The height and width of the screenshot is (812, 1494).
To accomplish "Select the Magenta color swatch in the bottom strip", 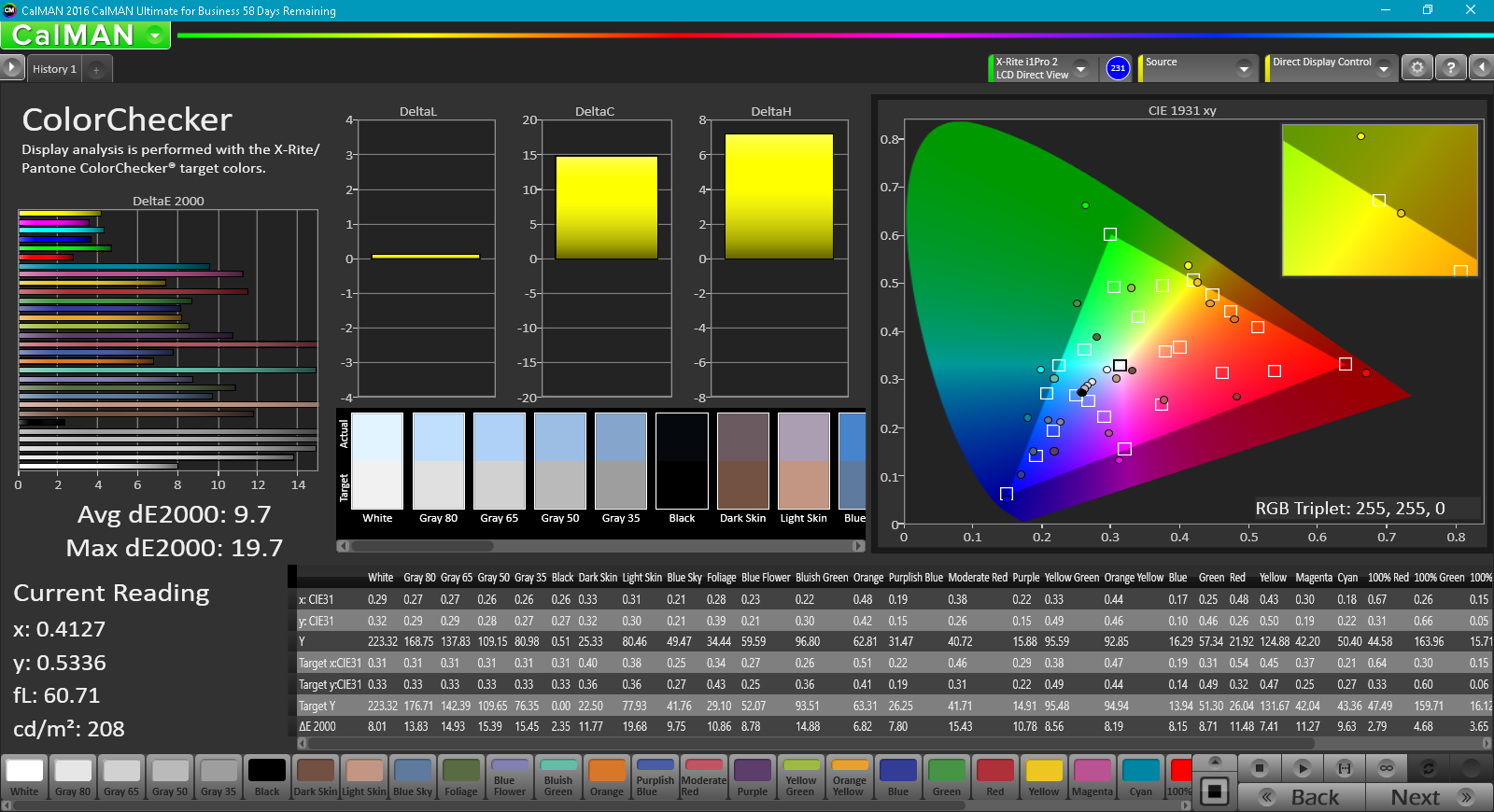I will coord(1092,777).
